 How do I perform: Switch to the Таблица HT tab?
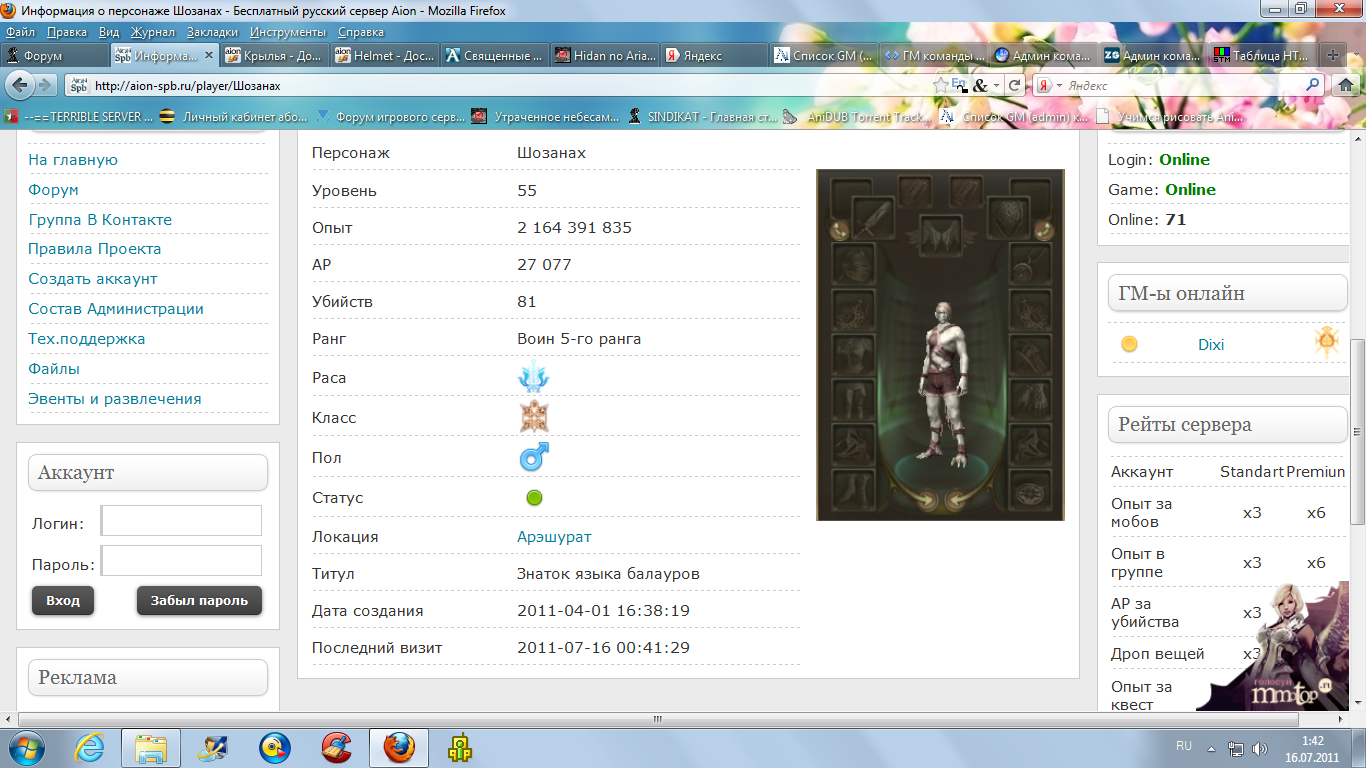1262,56
